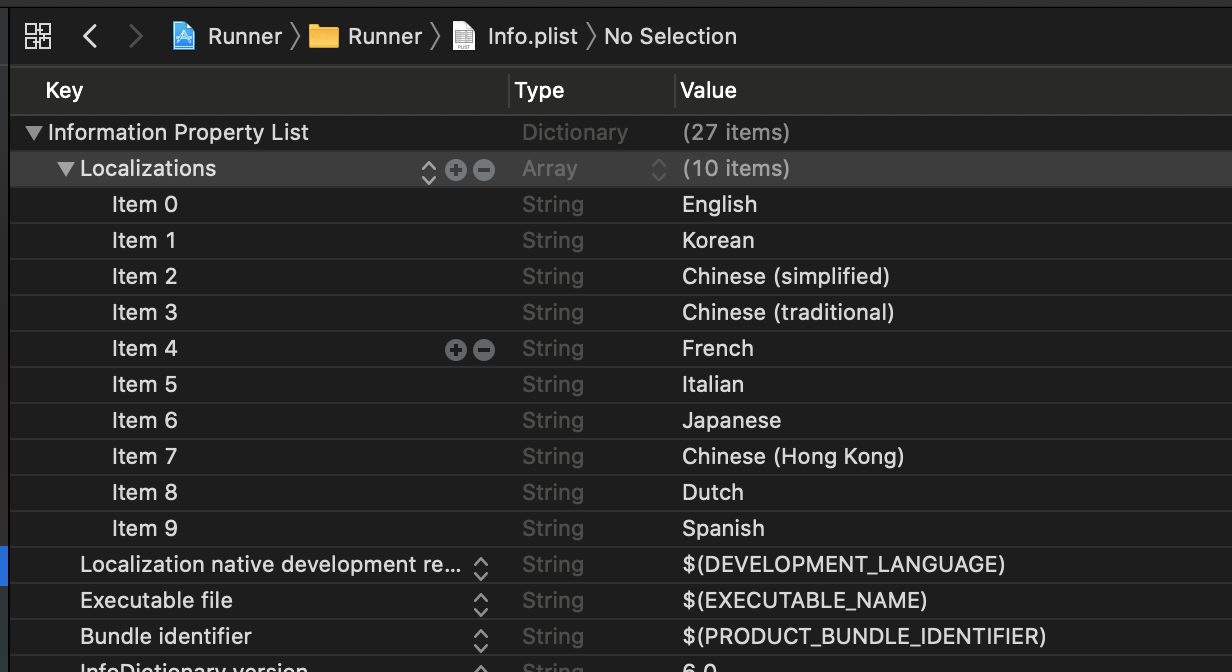Screen dimensions: 1232x672
Task: Click the Value column header
Action: tap(708, 91)
